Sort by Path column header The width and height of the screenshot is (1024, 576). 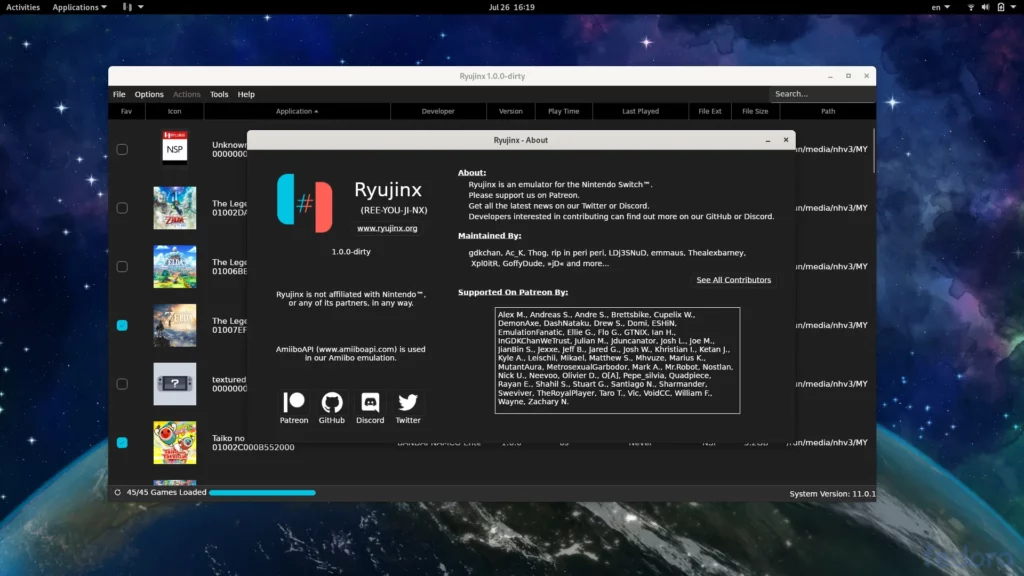click(x=828, y=111)
